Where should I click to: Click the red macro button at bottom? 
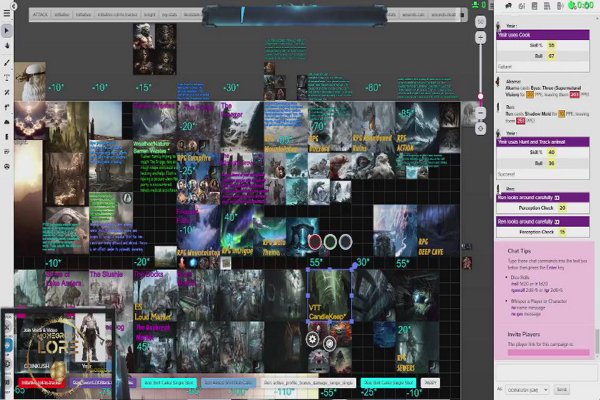41,383
